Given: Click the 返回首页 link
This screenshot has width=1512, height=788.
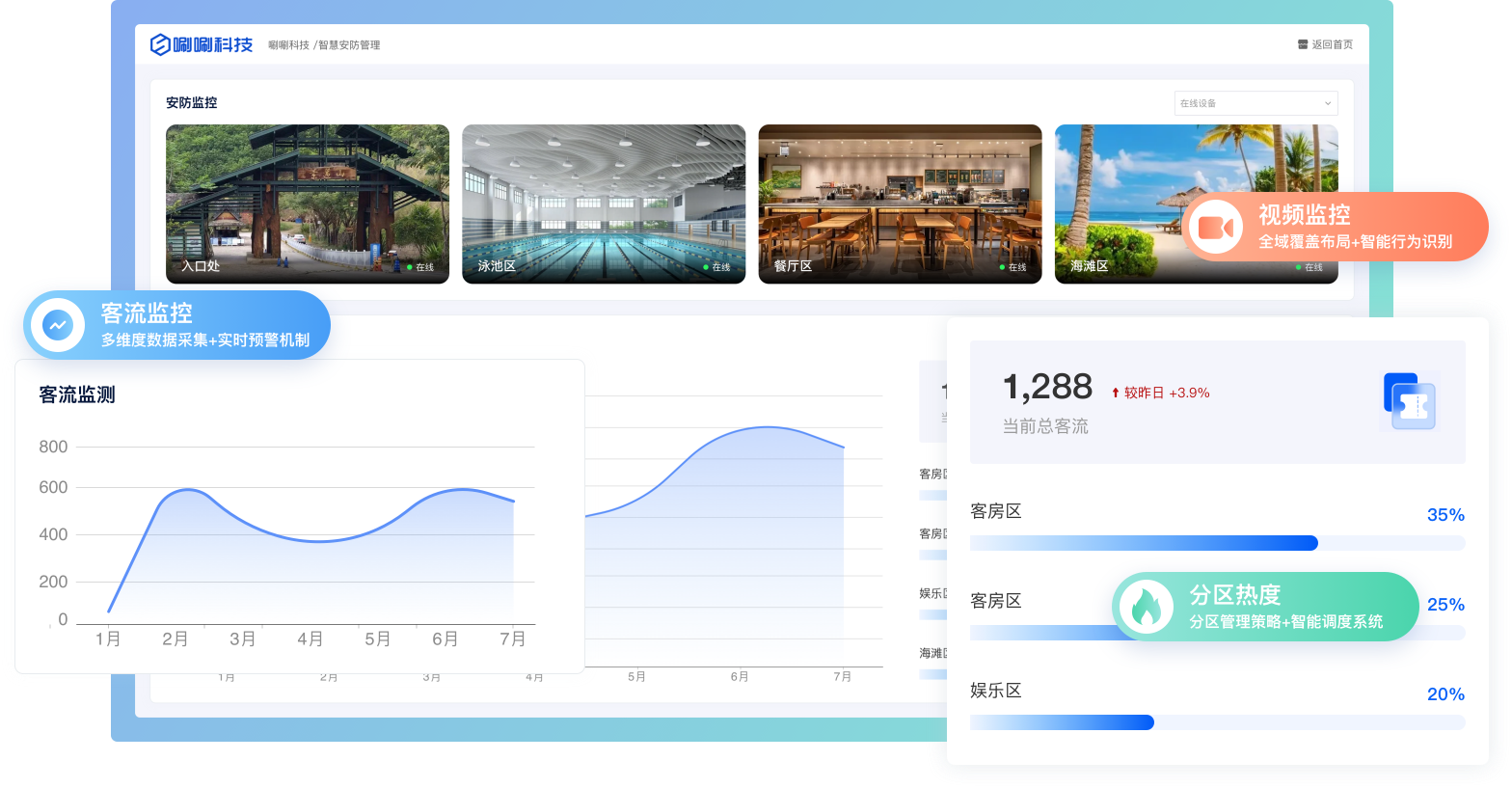Looking at the screenshot, I should tap(1332, 44).
